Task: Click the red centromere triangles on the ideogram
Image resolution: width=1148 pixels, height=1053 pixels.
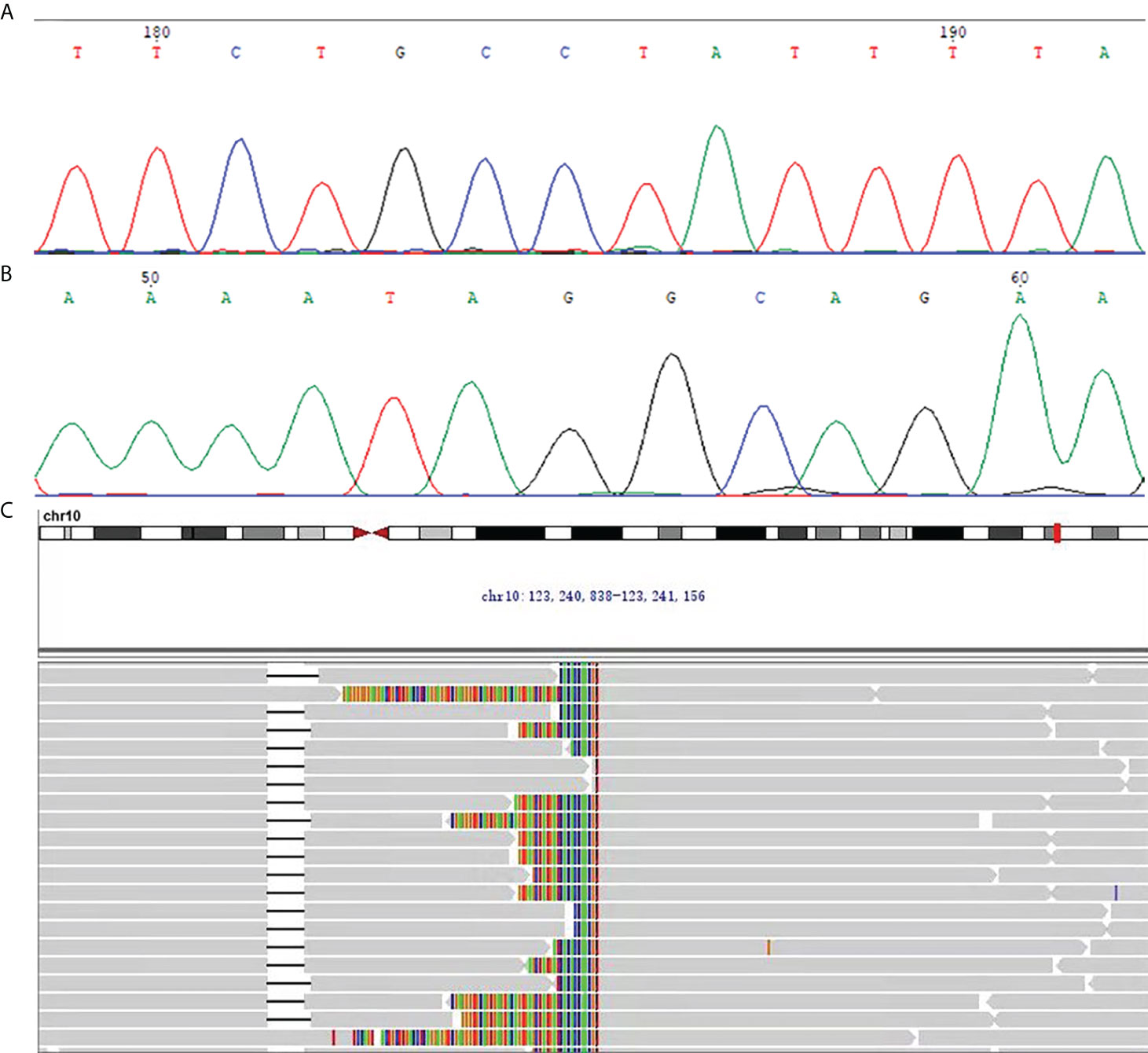Action: tap(371, 534)
